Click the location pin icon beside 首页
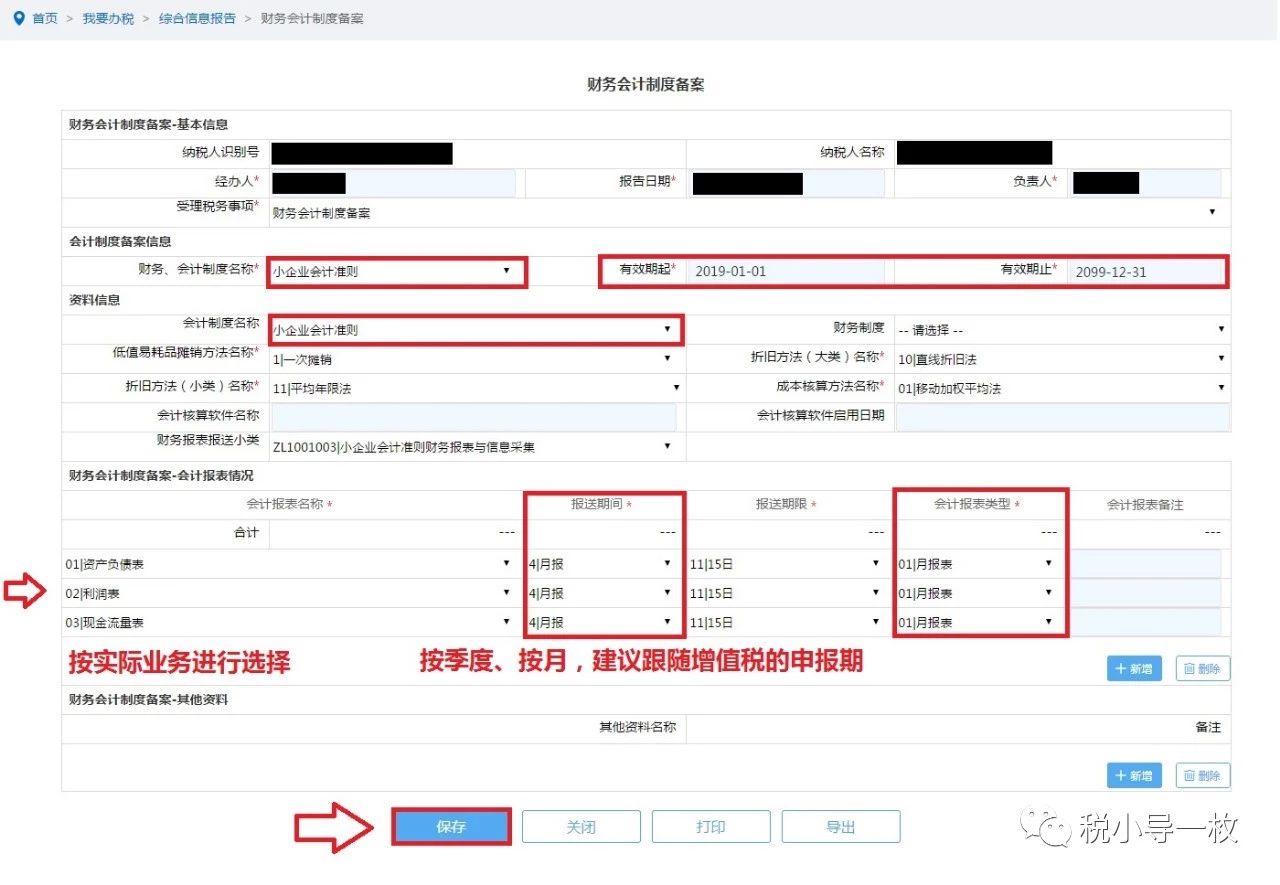The width and height of the screenshot is (1280, 885). (x=19, y=19)
